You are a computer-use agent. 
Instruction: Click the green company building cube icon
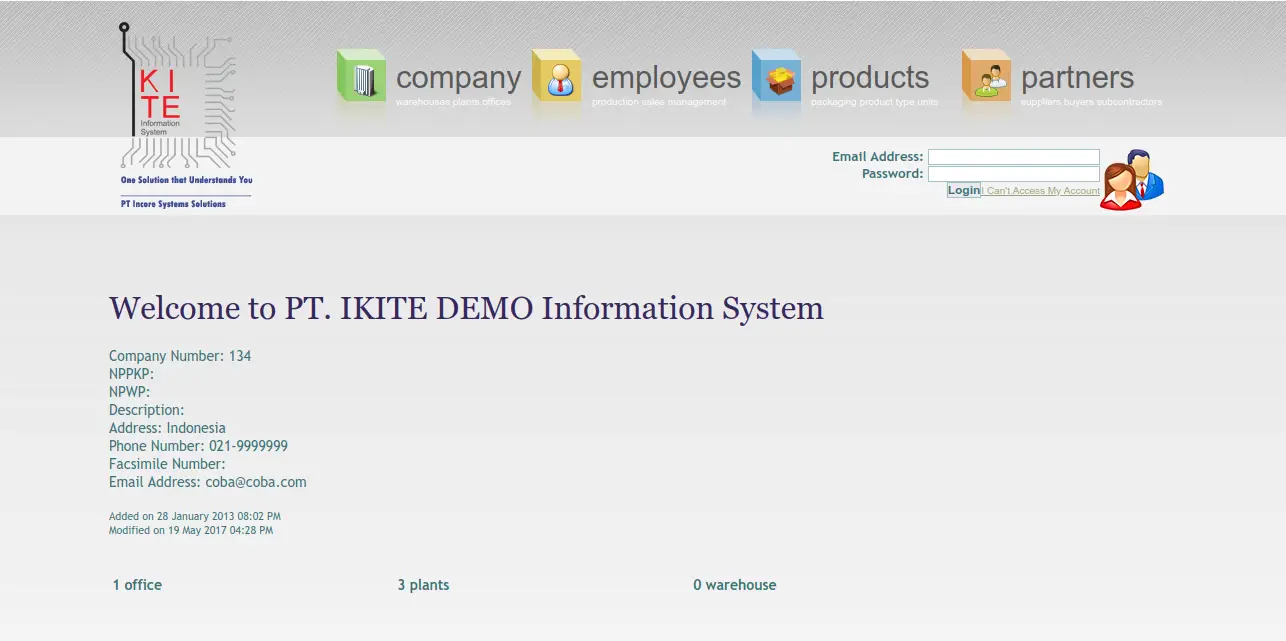click(x=361, y=77)
